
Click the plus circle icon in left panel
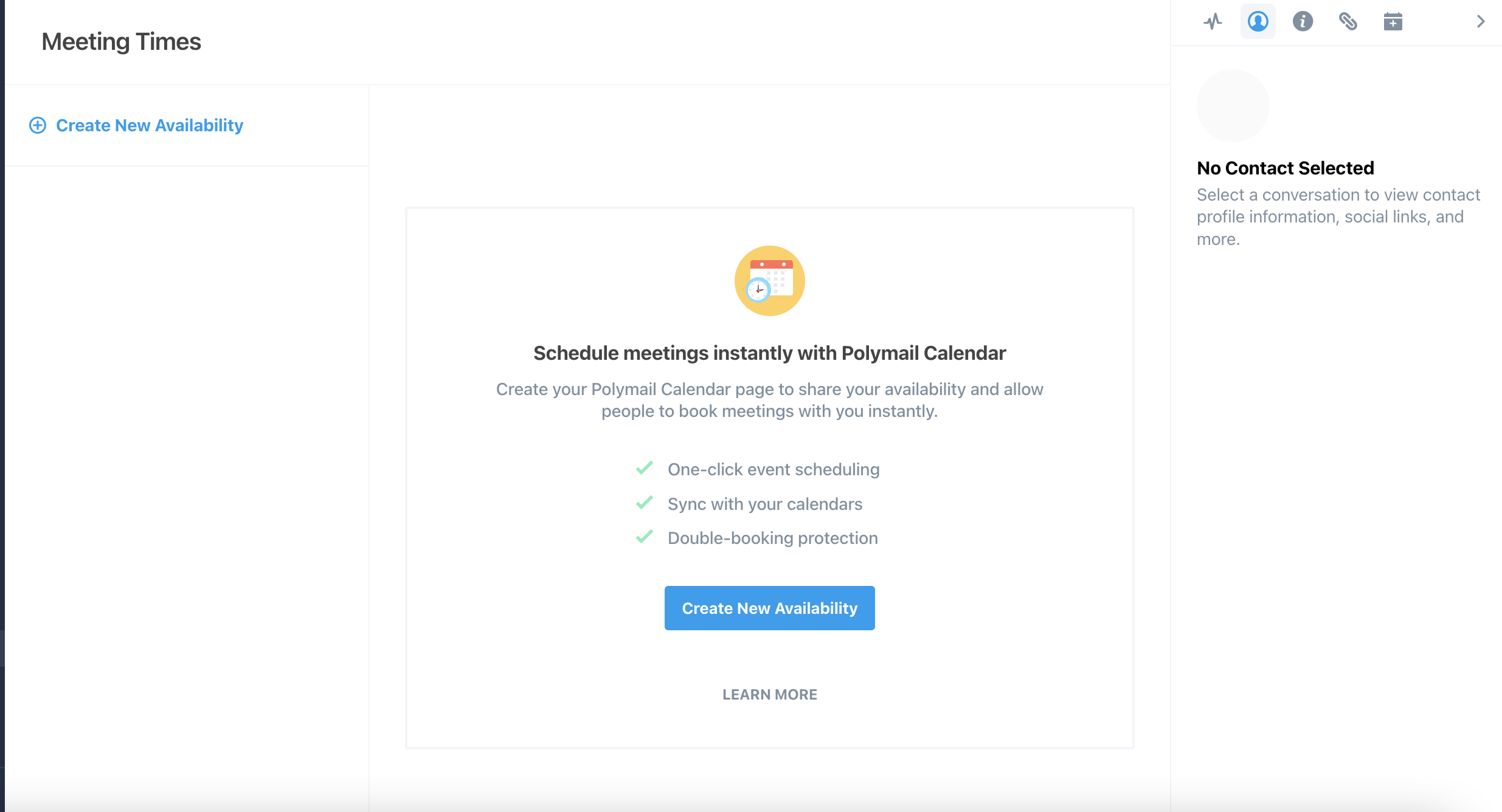click(38, 125)
